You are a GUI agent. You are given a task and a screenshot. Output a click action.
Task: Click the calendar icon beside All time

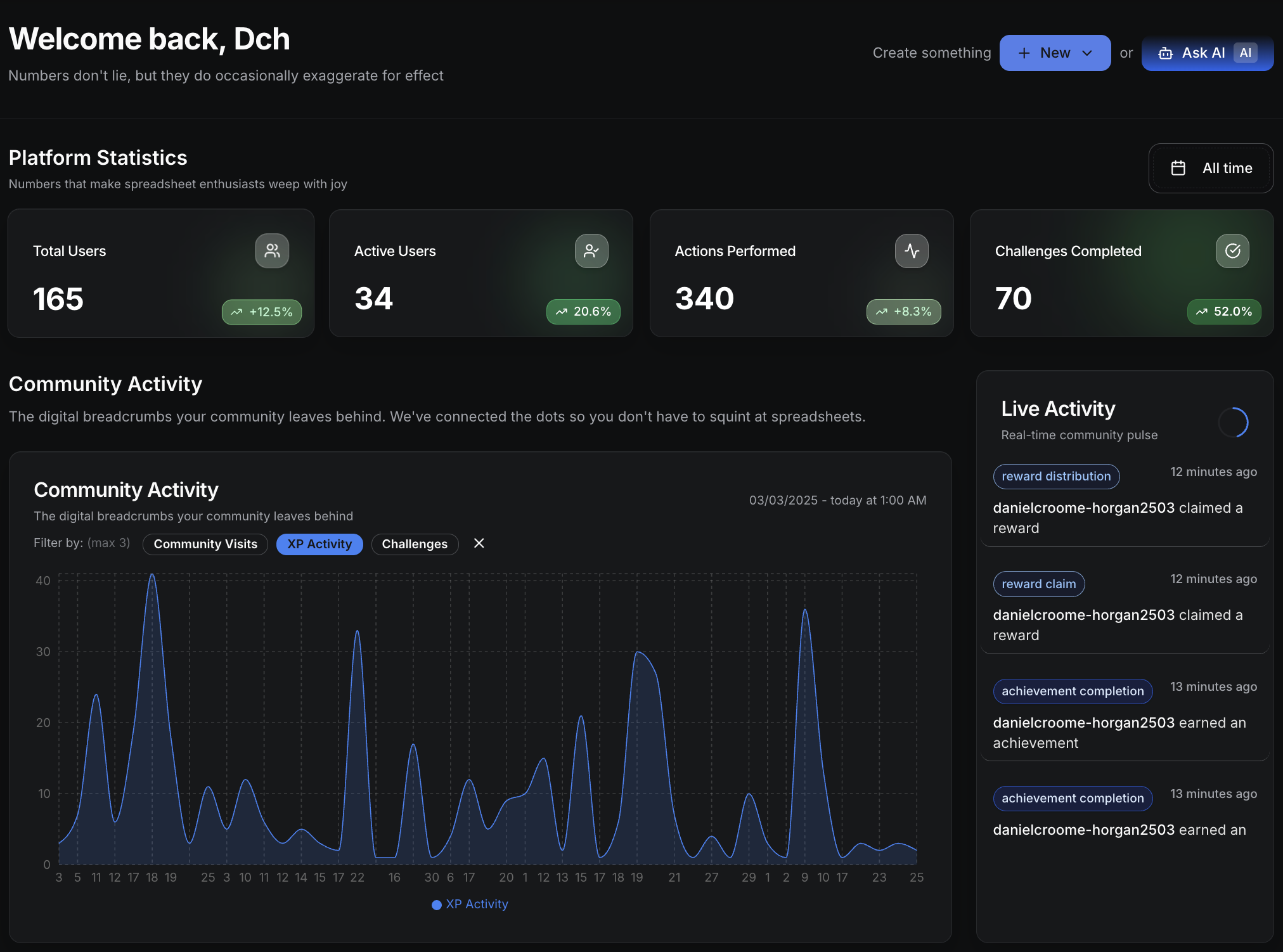point(1178,168)
